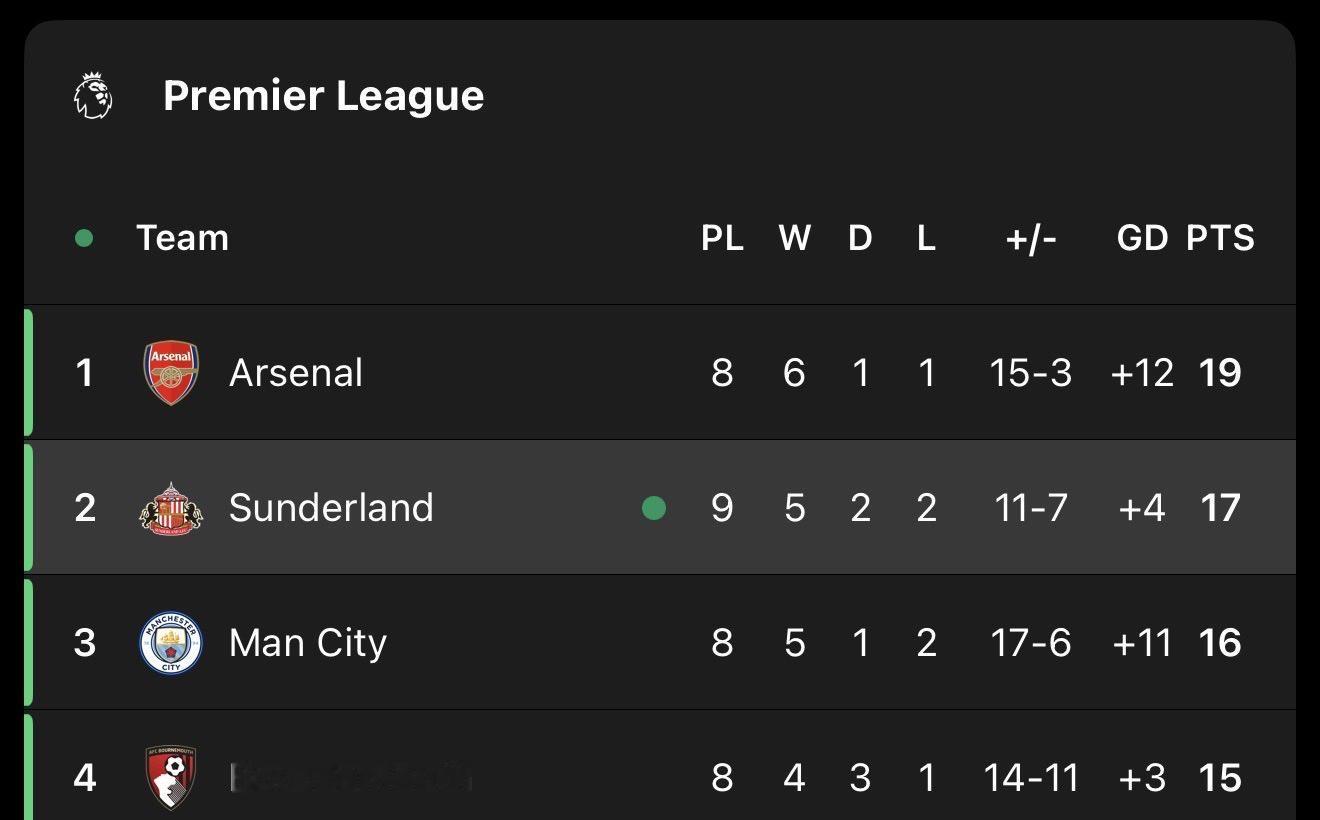This screenshot has height=820, width=1320.
Task: Click the W wins column header
Action: pyautogui.click(x=795, y=238)
